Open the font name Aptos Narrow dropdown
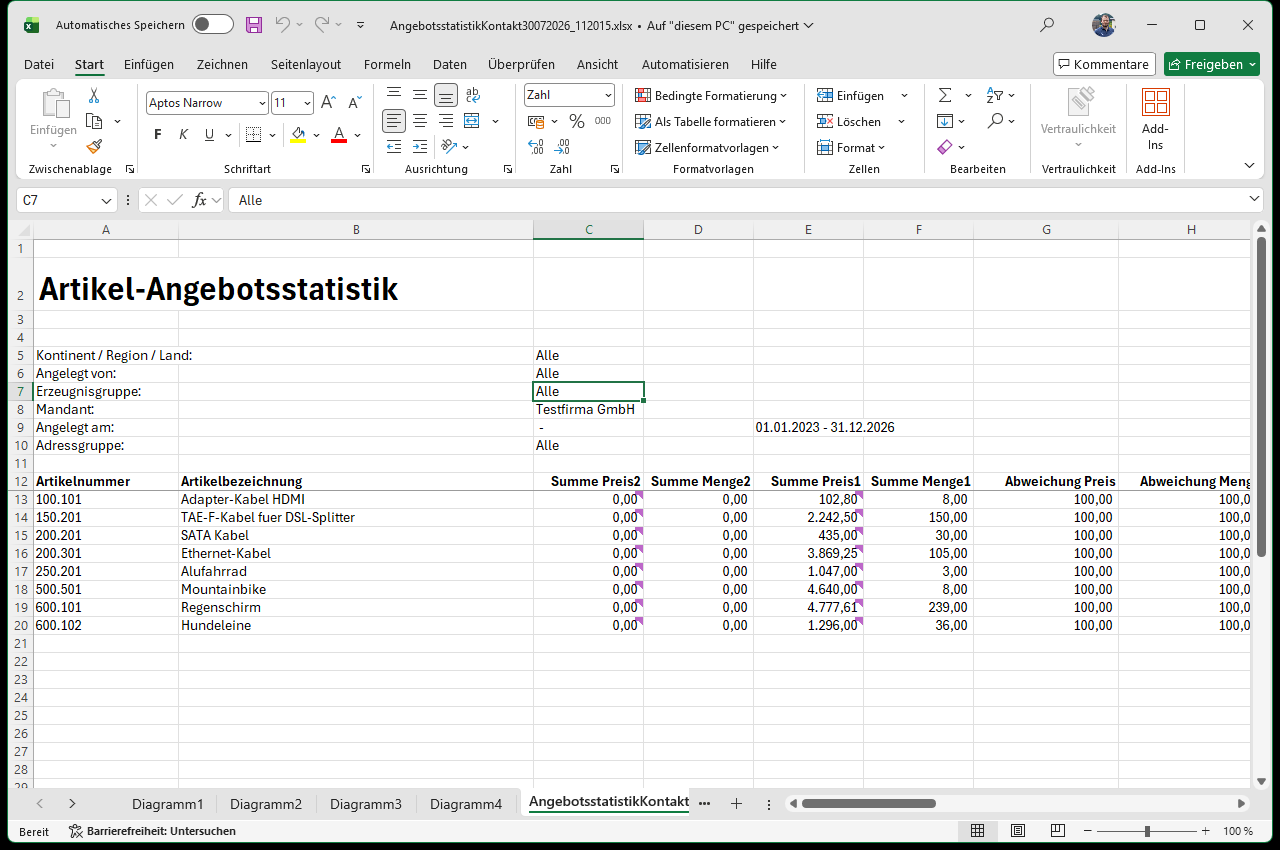The height and width of the screenshot is (850, 1280). [x=262, y=103]
